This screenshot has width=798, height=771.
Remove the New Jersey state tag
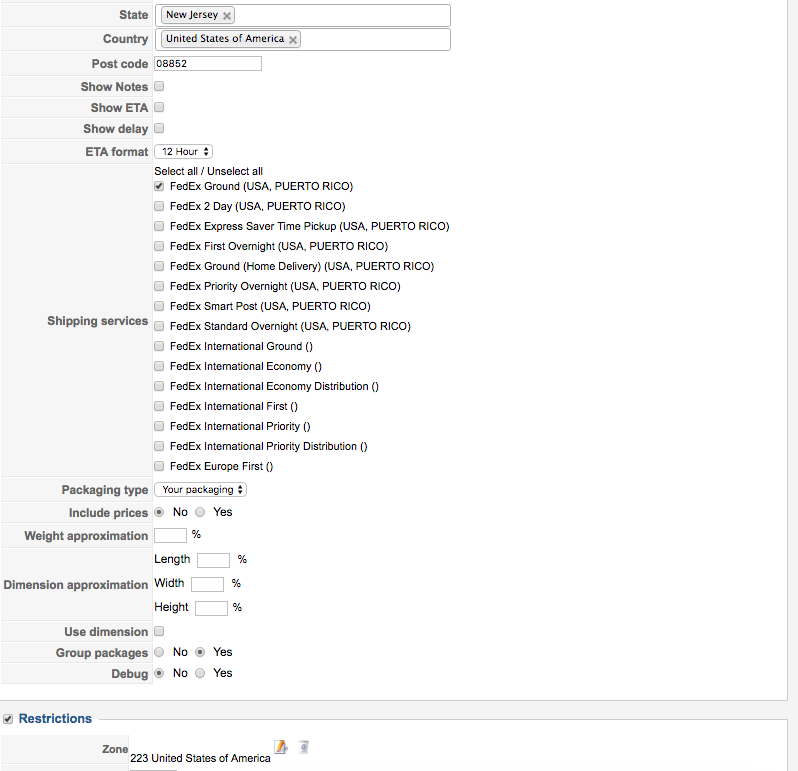coord(228,16)
